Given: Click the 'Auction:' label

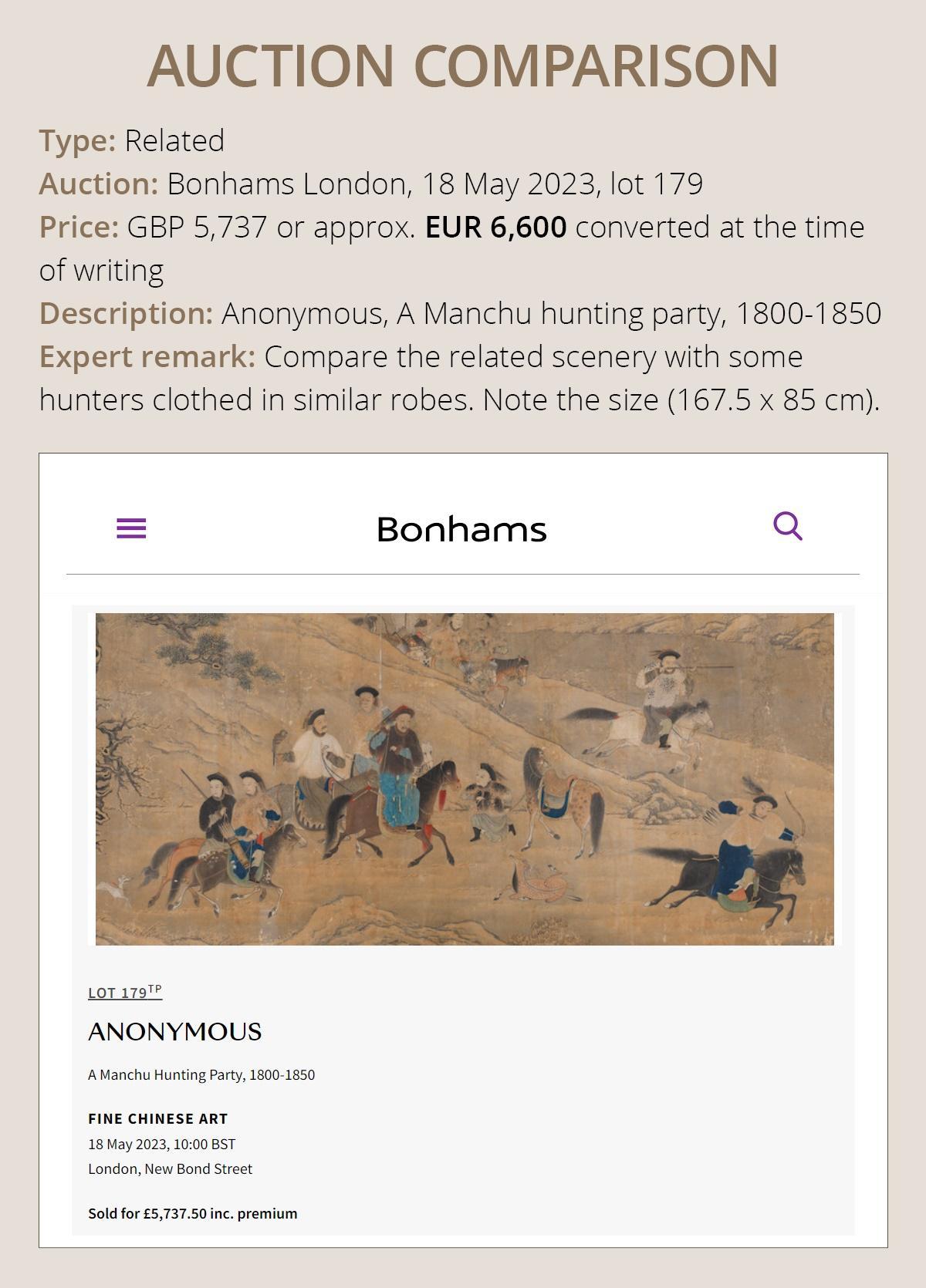Looking at the screenshot, I should coord(98,184).
